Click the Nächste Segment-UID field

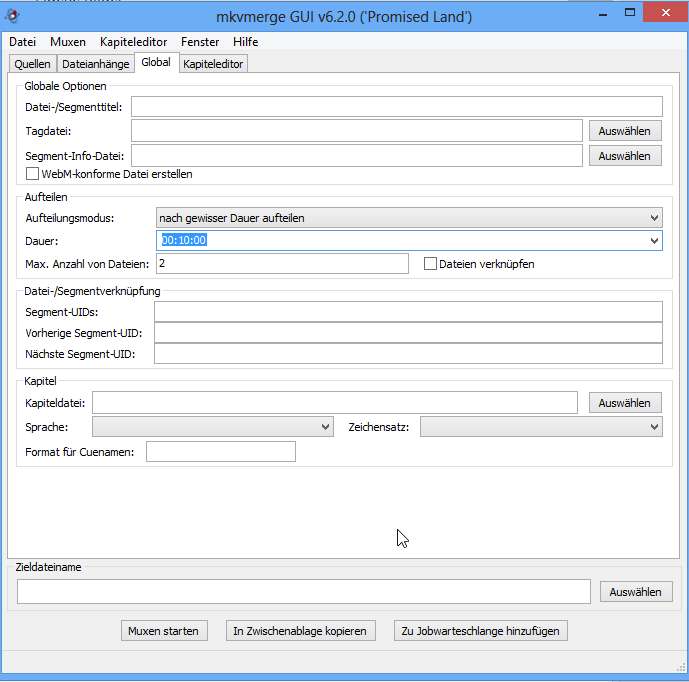click(408, 354)
